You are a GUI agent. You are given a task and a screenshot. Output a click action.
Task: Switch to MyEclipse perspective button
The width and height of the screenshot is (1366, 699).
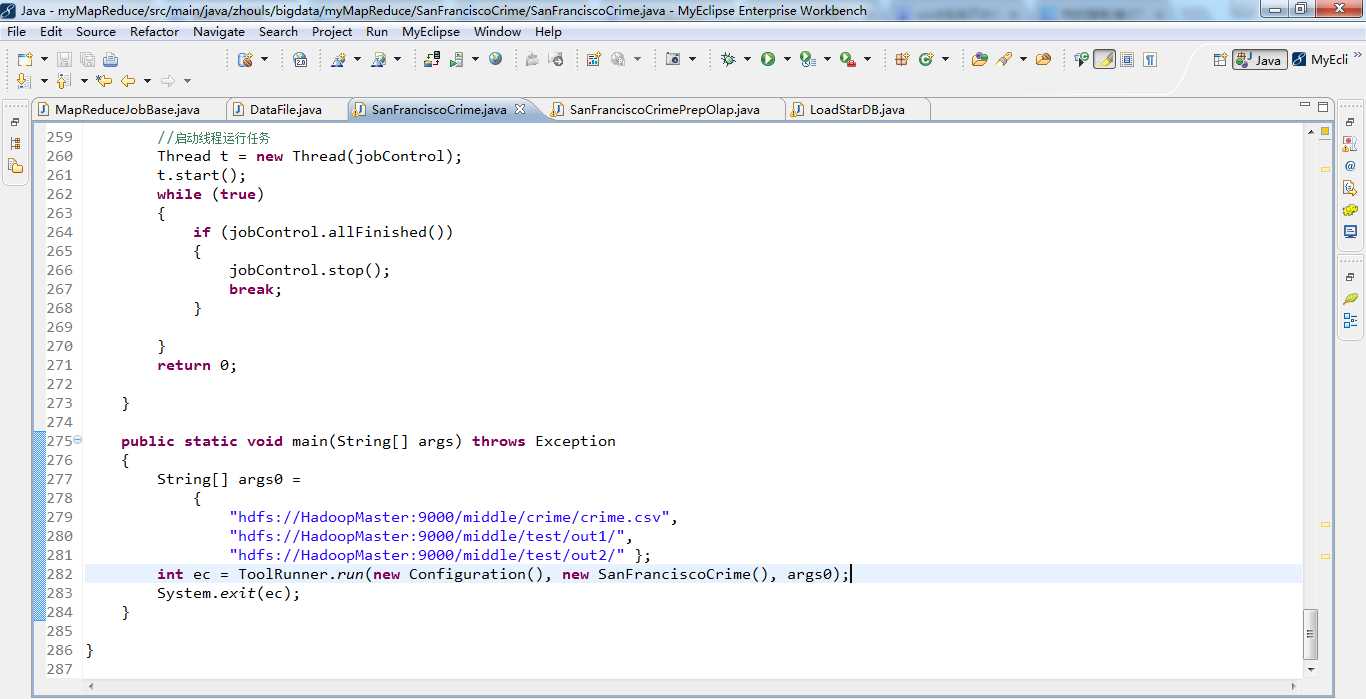(1320, 60)
